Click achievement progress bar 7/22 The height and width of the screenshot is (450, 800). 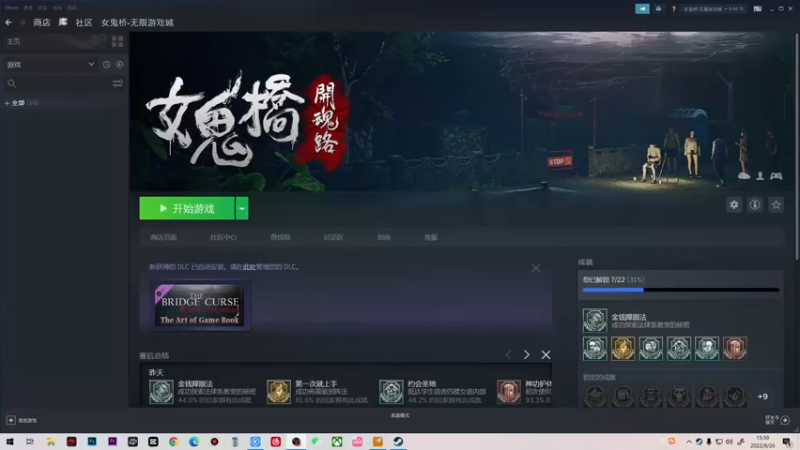click(x=681, y=290)
